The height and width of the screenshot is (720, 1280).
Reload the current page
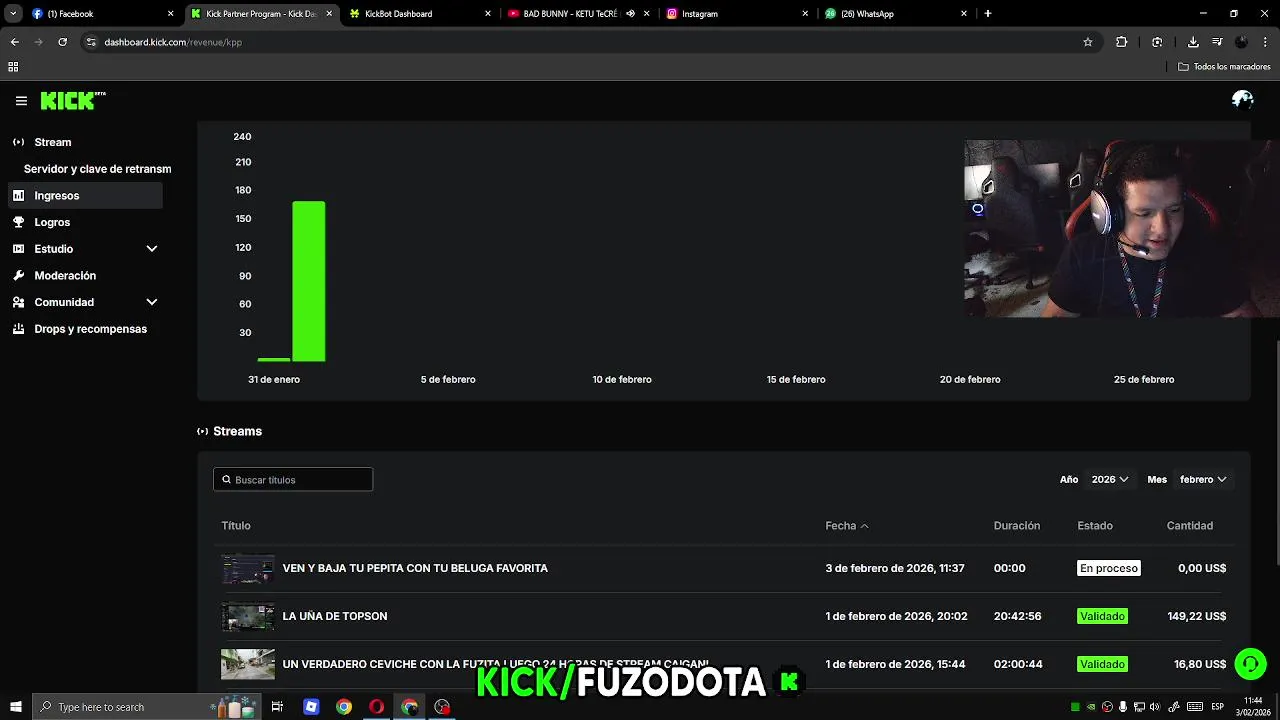click(63, 42)
